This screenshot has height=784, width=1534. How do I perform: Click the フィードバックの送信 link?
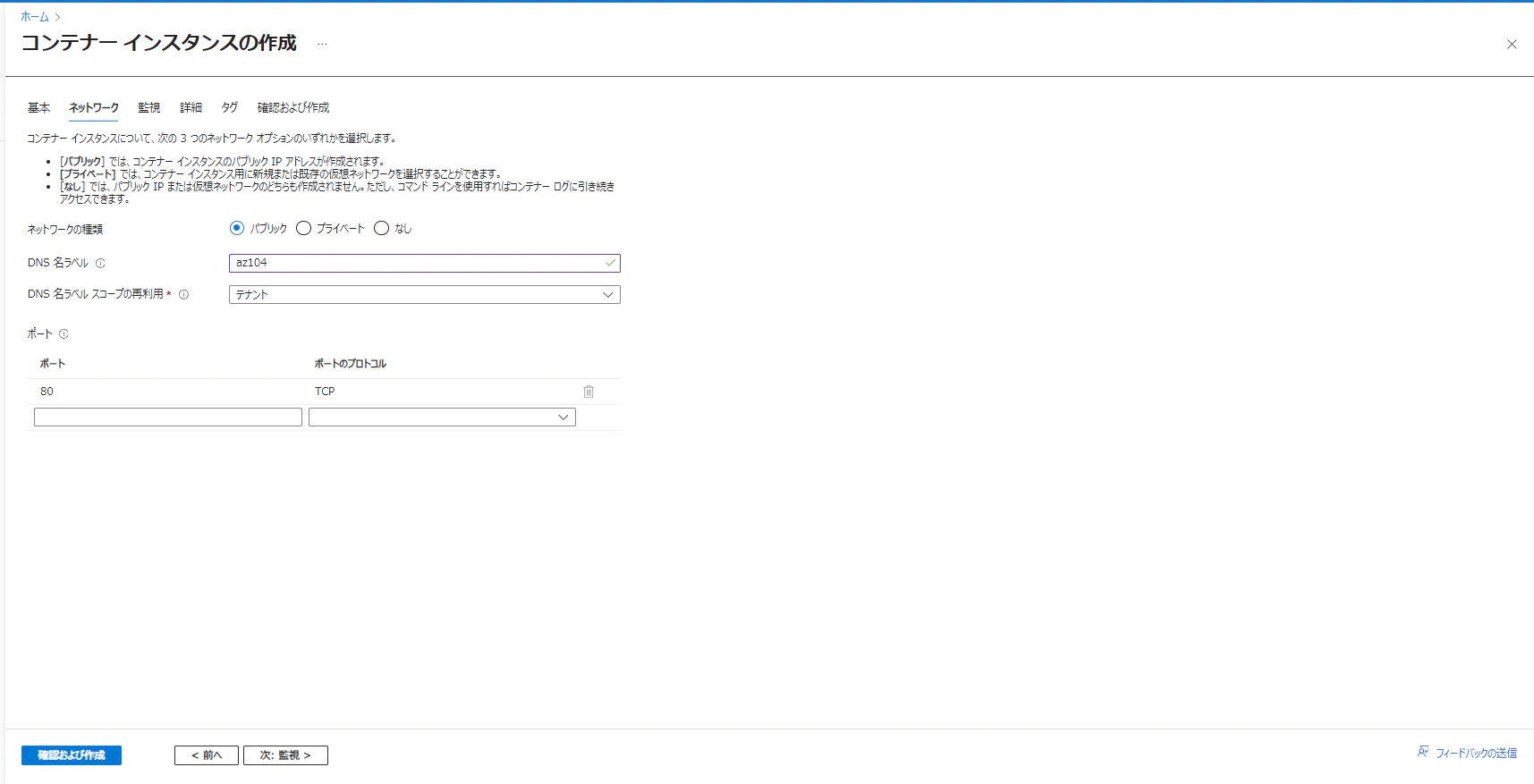pos(1476,753)
